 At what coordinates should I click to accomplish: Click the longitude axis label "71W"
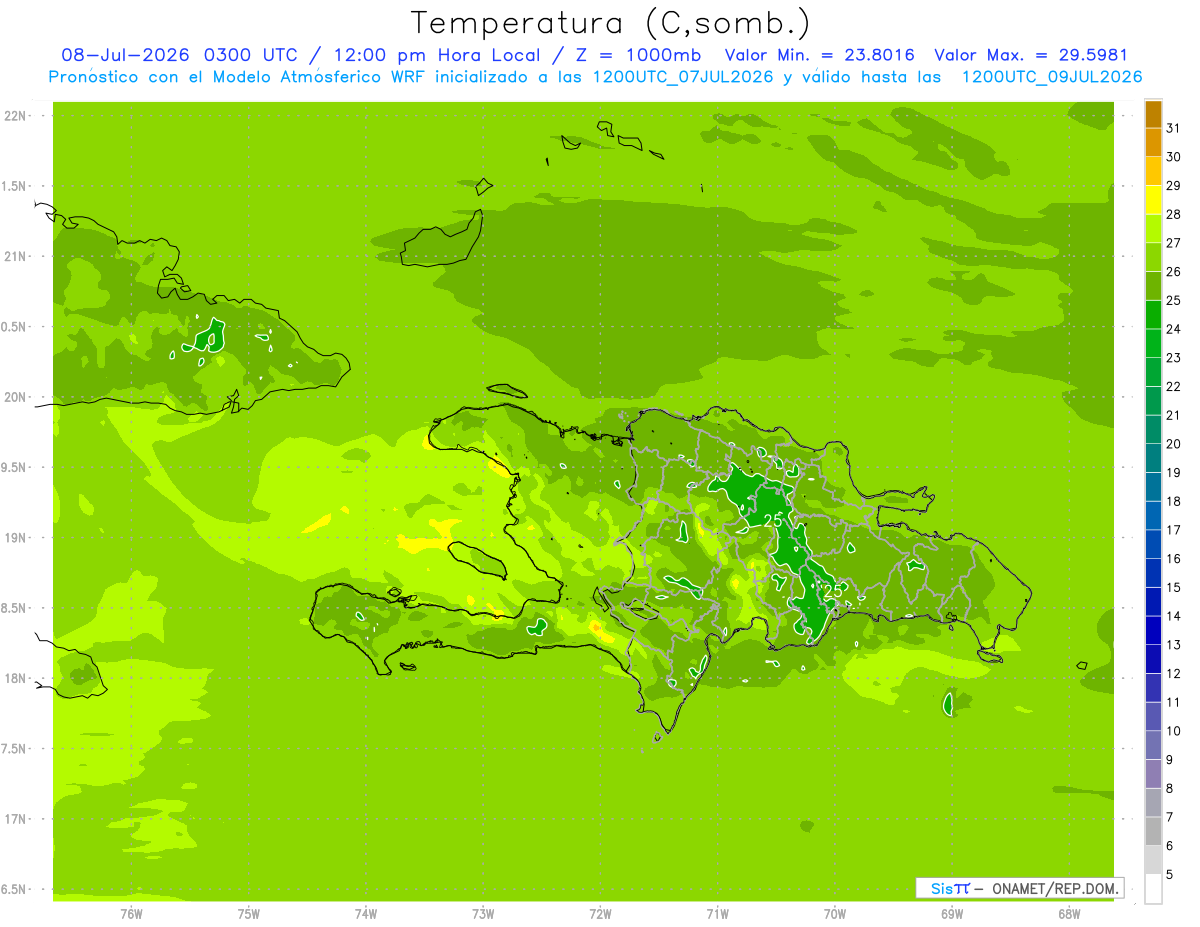point(718,914)
